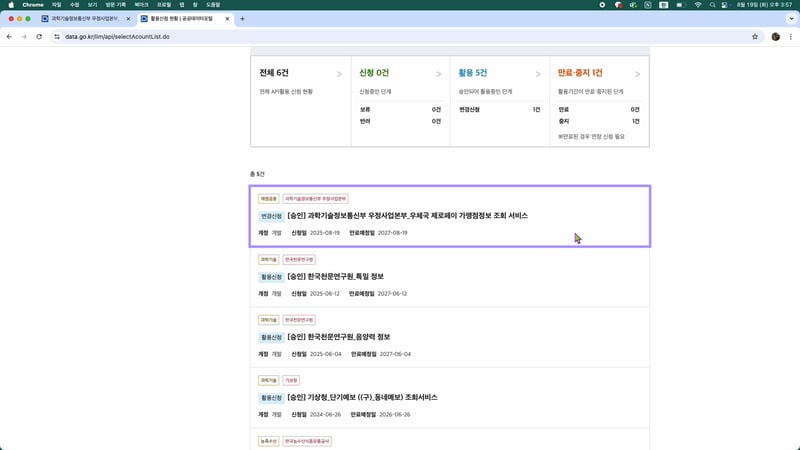Open the 방문 기록 menu

pos(115,5)
